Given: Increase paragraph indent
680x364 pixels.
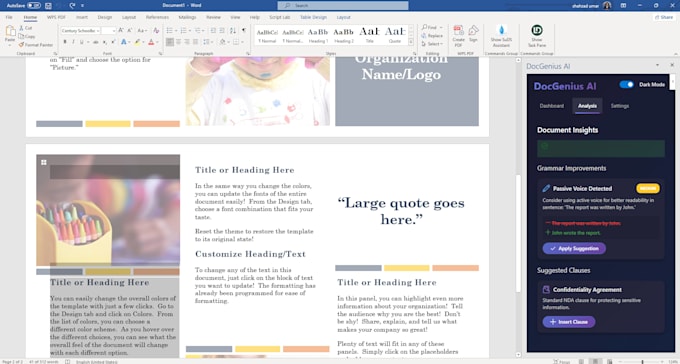Looking at the screenshot, I should coord(222,30).
